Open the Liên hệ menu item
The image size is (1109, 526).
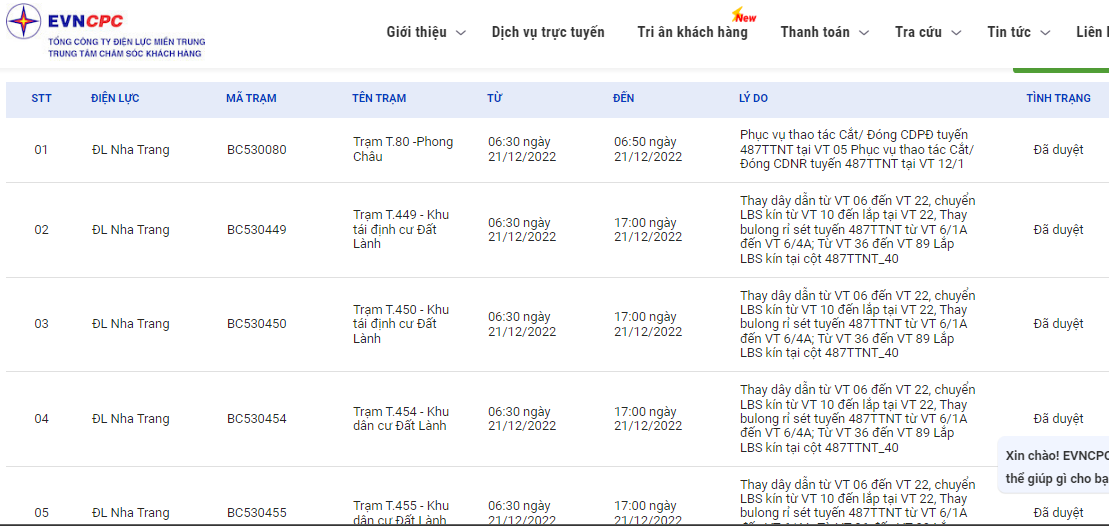pyautogui.click(x=1092, y=32)
